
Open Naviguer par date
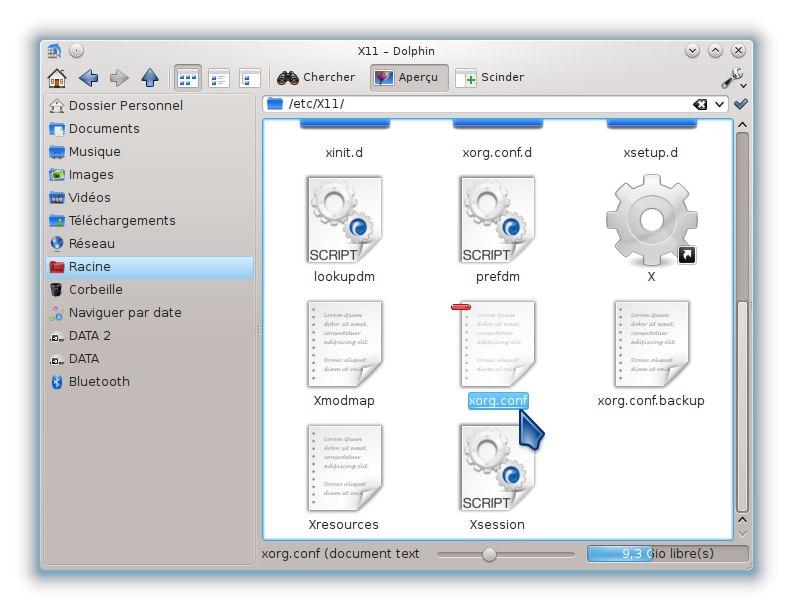coord(149,313)
